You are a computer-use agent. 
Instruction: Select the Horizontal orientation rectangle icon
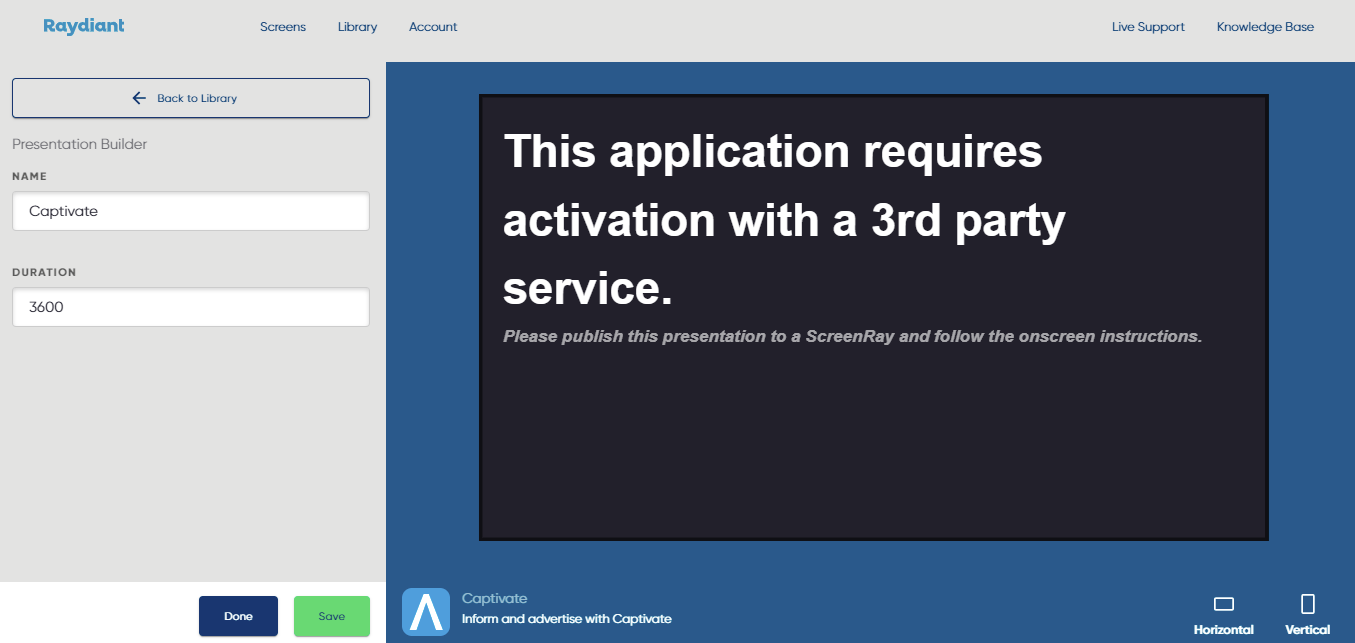coord(1223,604)
